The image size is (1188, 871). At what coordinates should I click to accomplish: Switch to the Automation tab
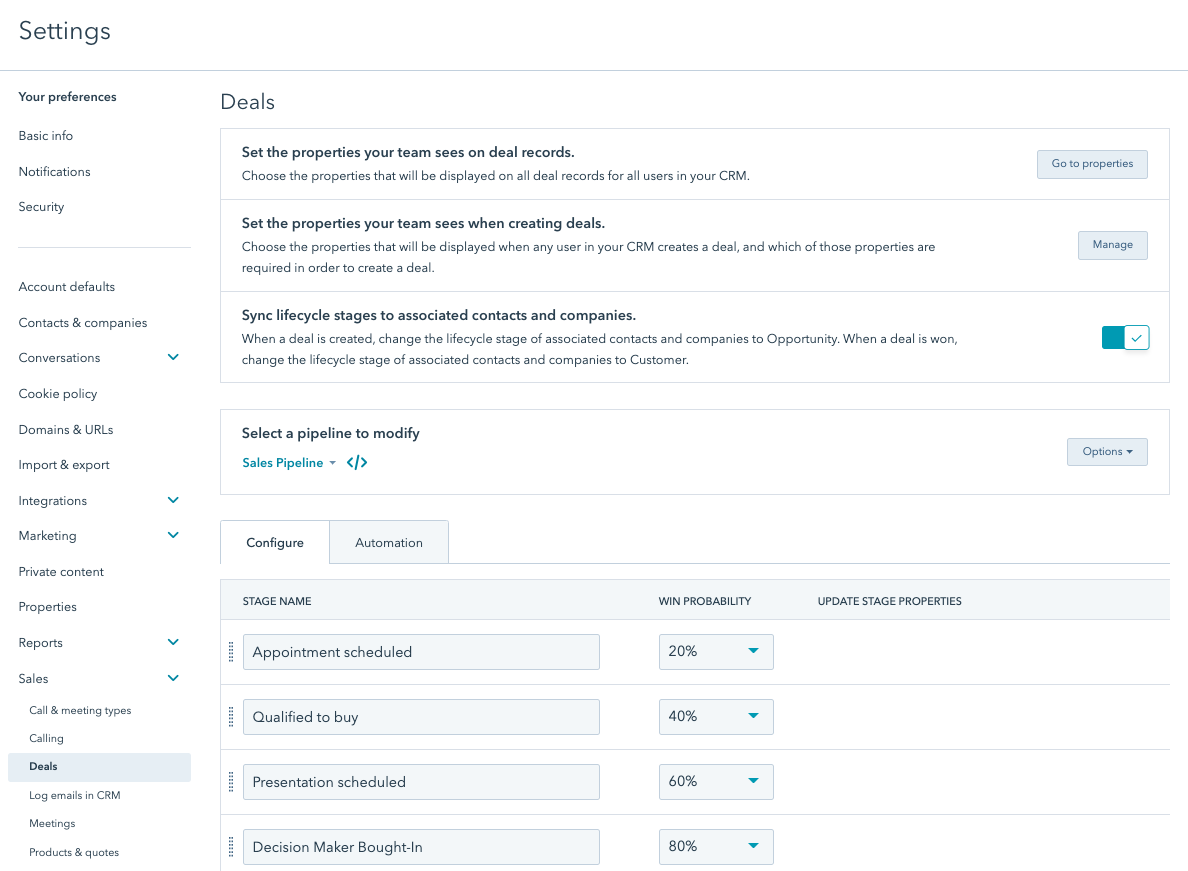tap(388, 542)
